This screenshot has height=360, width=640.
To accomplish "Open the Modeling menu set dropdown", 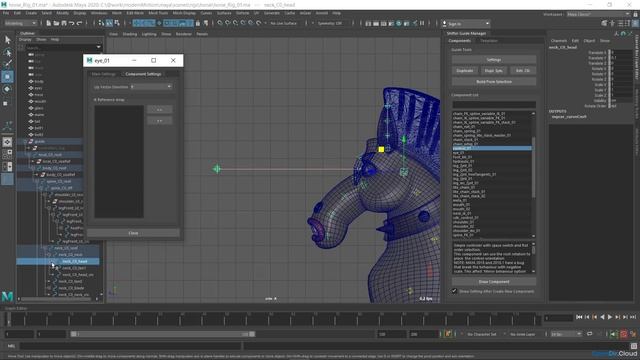I will click(x=20, y=23).
